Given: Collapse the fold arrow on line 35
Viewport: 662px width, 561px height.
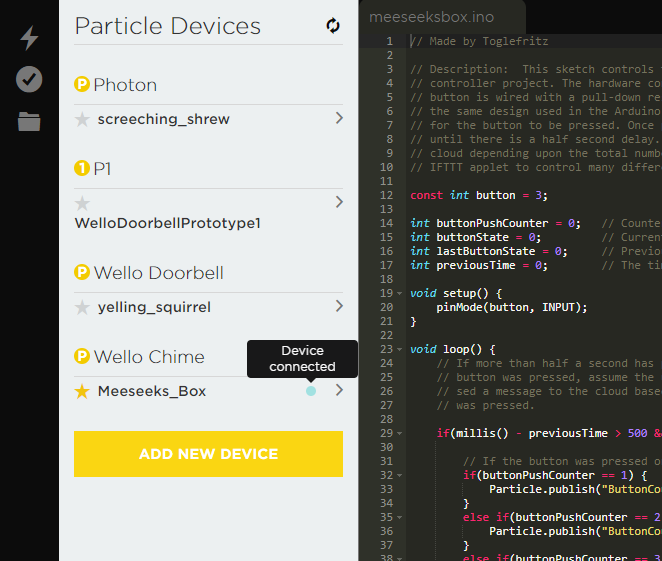Looking at the screenshot, I should coord(399,517).
